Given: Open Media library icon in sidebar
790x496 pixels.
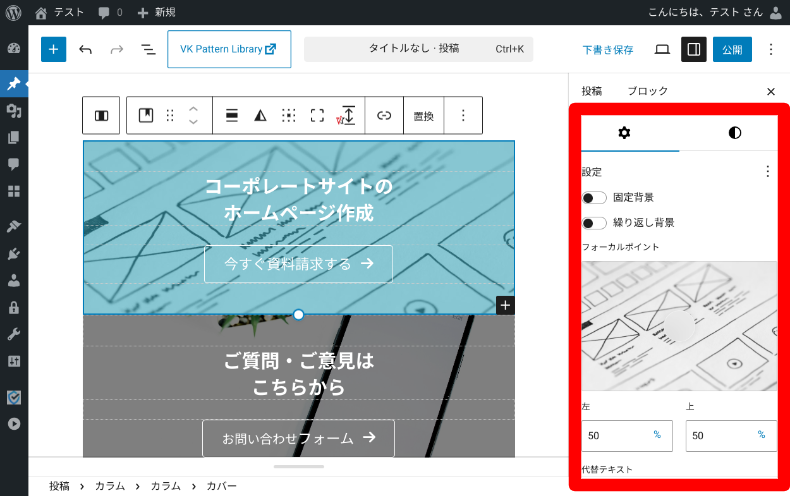Looking at the screenshot, I should tap(14, 110).
